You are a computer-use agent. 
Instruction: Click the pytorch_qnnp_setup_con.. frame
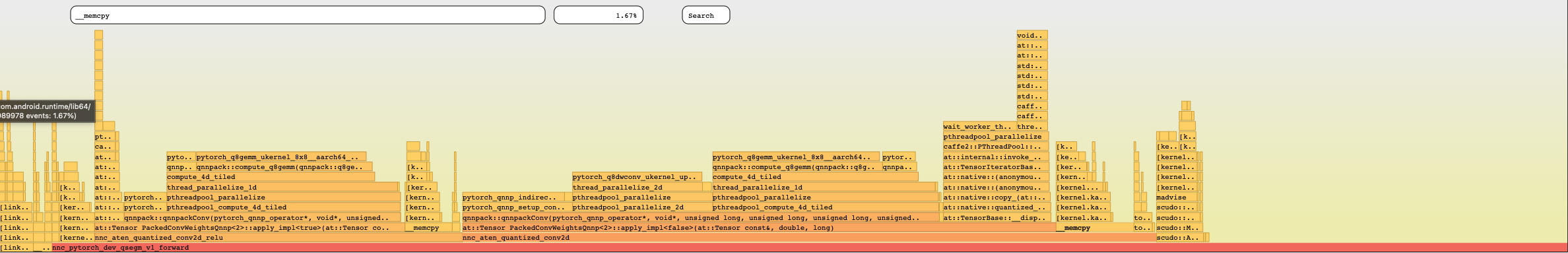pos(517,207)
